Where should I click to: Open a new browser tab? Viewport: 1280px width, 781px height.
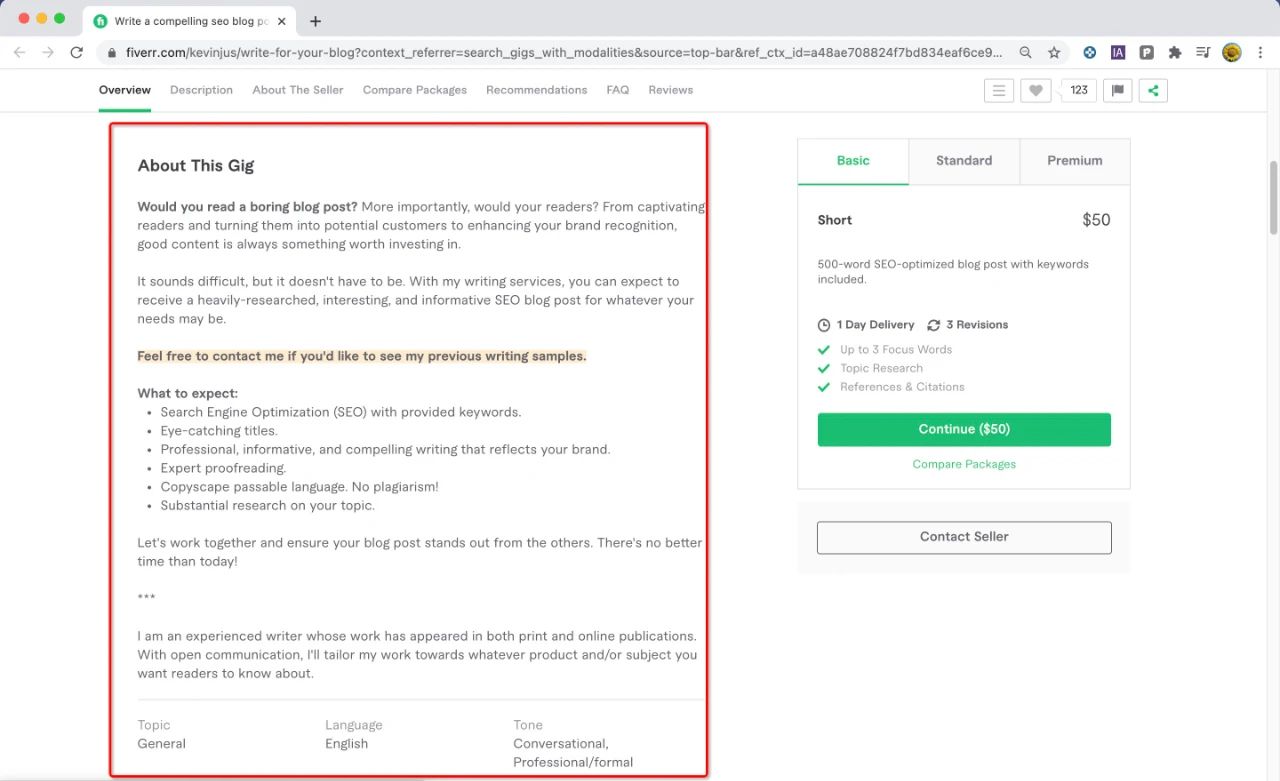pyautogui.click(x=316, y=20)
